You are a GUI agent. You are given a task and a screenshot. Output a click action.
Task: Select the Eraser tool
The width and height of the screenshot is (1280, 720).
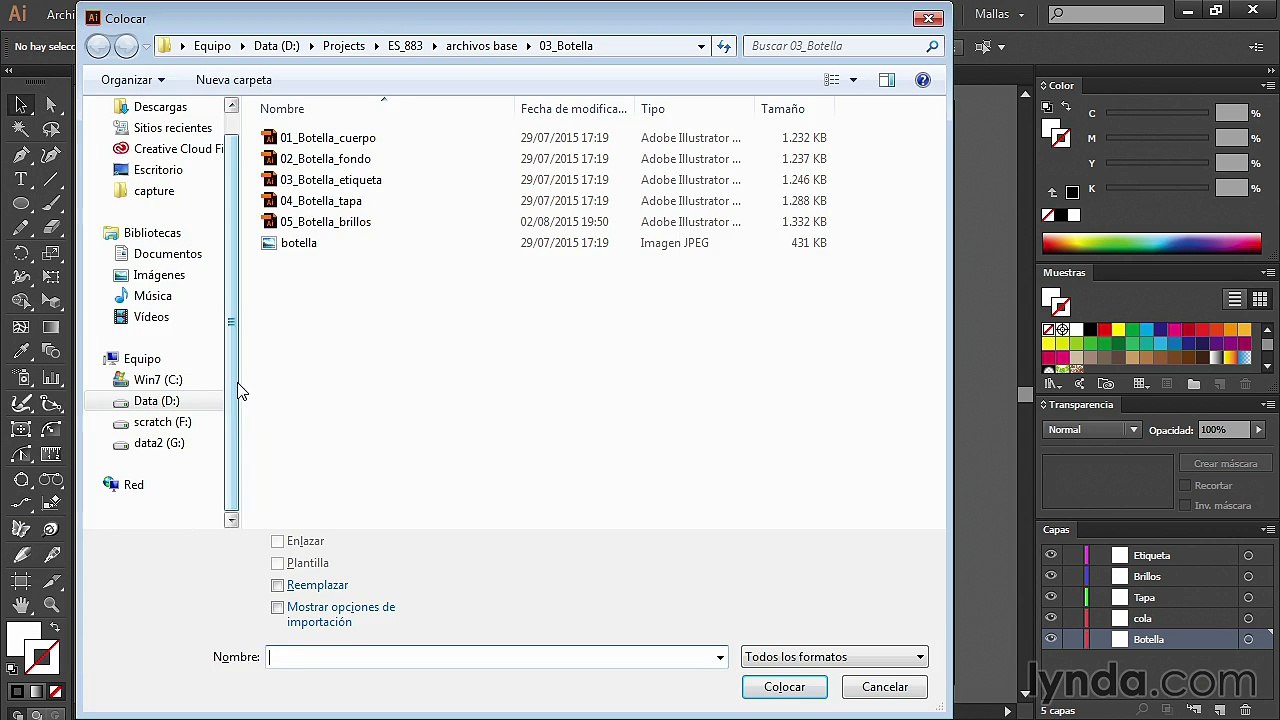coord(52,229)
